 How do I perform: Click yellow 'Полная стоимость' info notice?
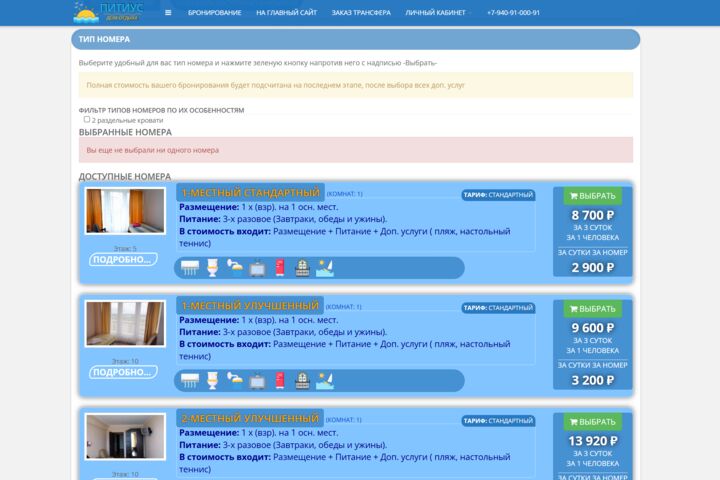tap(356, 85)
